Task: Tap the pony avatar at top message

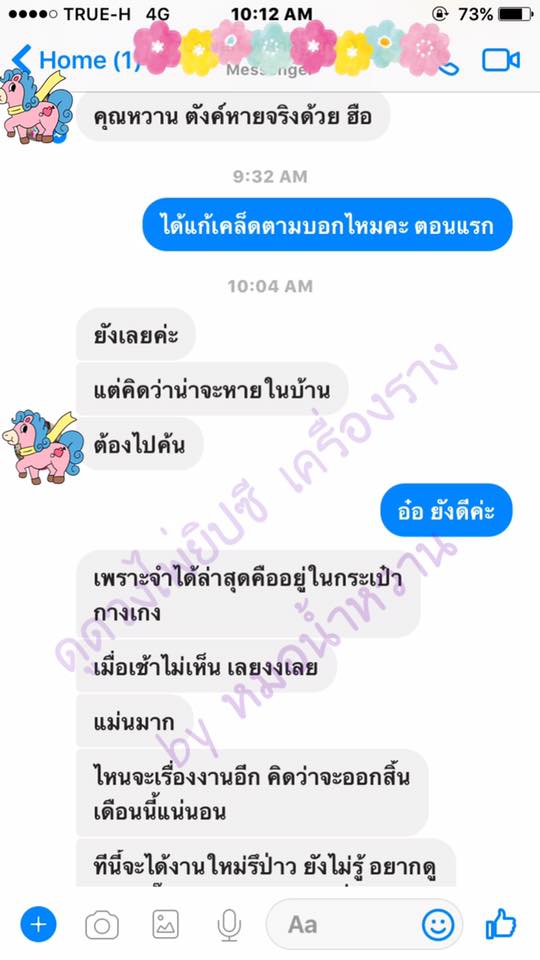Action: pos(38,105)
